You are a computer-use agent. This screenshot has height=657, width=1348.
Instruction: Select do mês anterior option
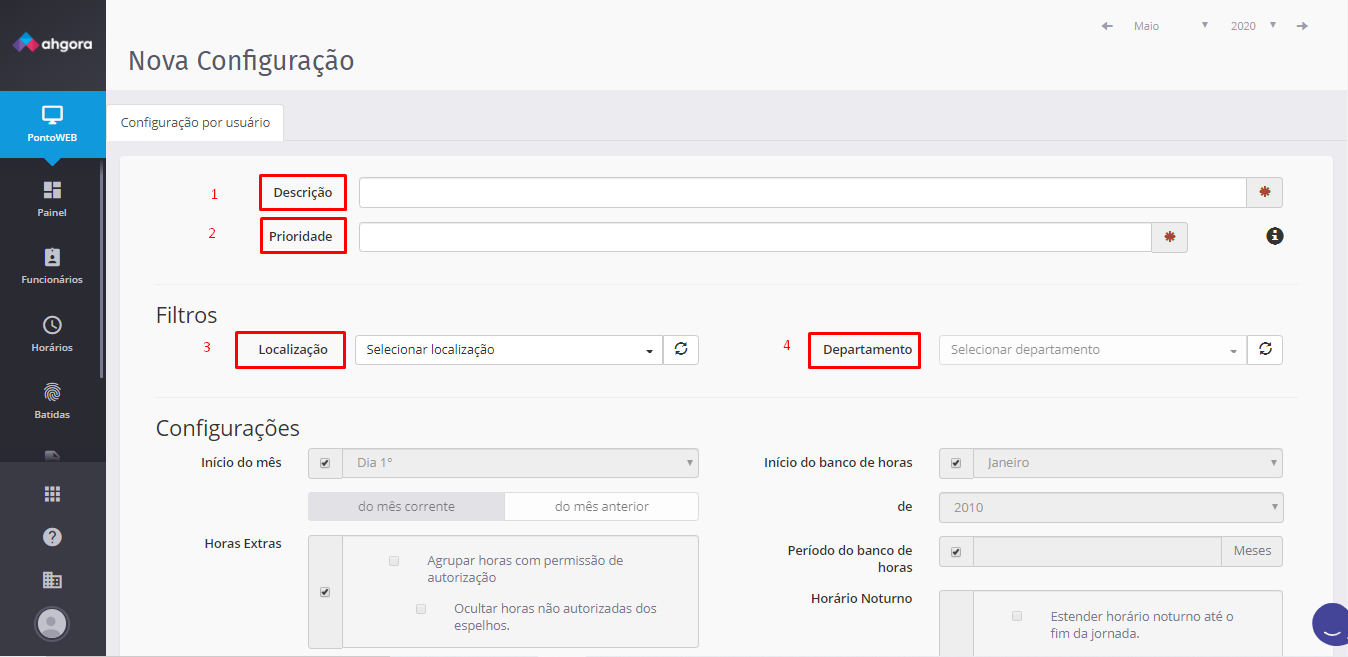[602, 506]
